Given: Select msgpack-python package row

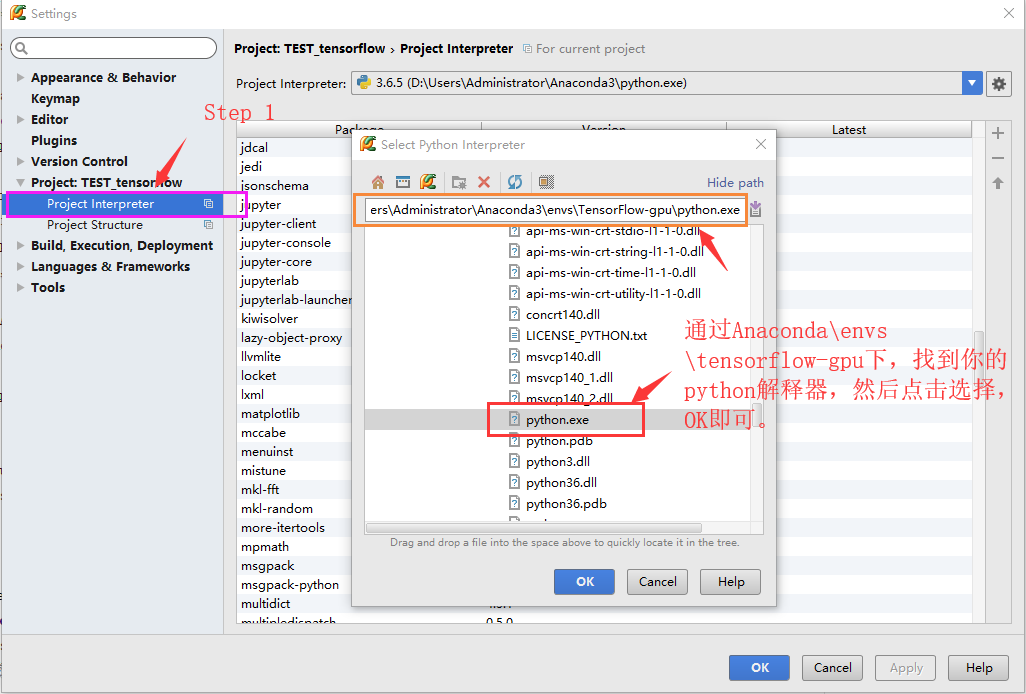Looking at the screenshot, I should click(290, 585).
